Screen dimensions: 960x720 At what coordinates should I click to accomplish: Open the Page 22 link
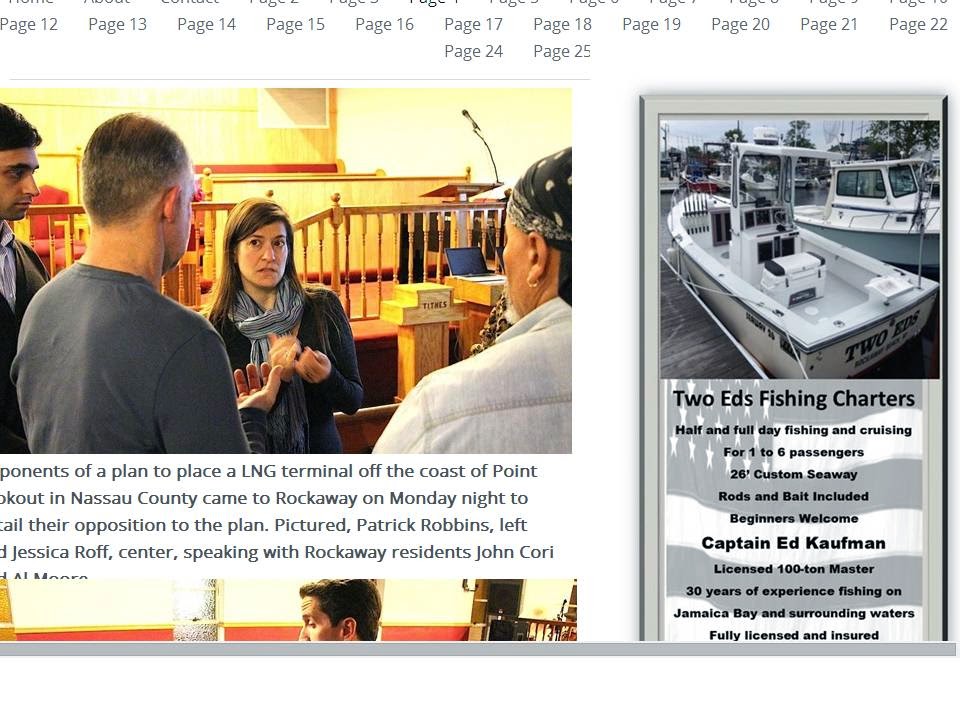pos(918,24)
